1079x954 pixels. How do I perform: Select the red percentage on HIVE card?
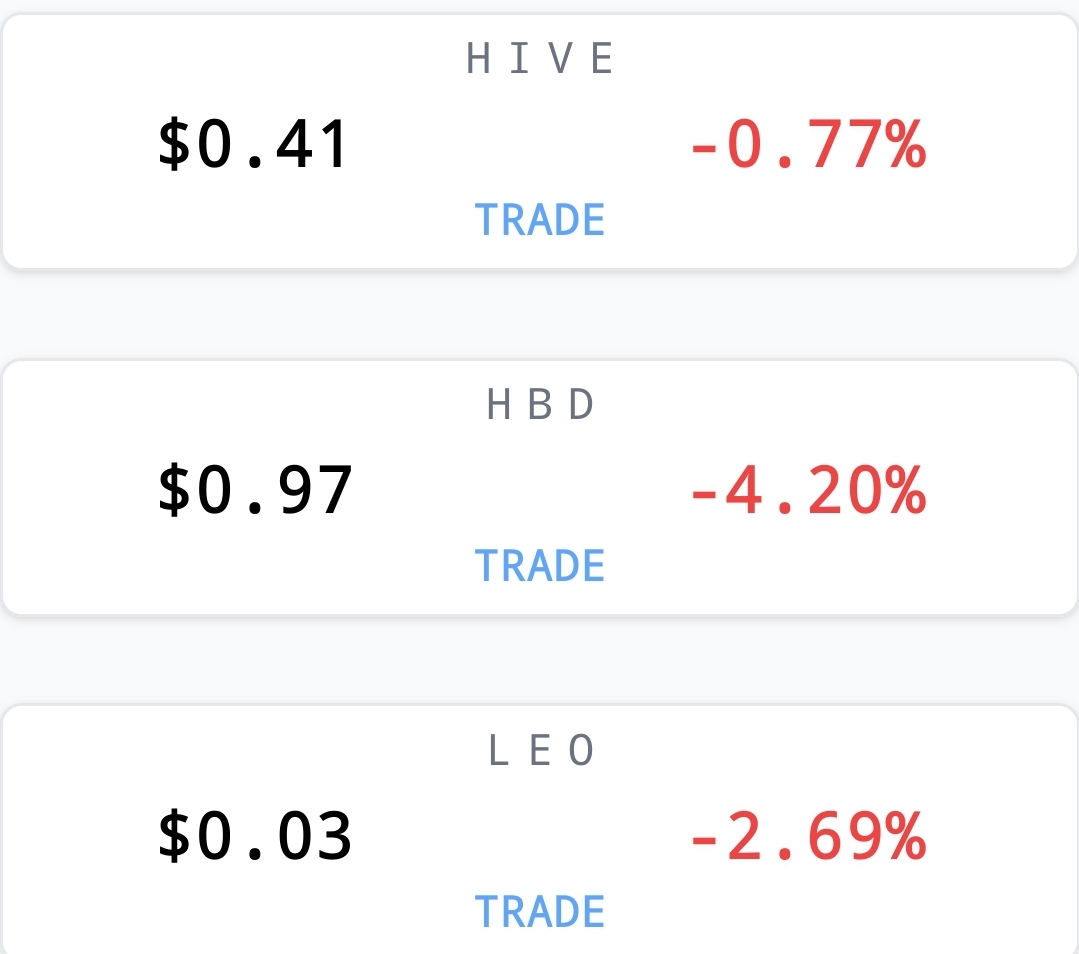pyautogui.click(x=809, y=143)
